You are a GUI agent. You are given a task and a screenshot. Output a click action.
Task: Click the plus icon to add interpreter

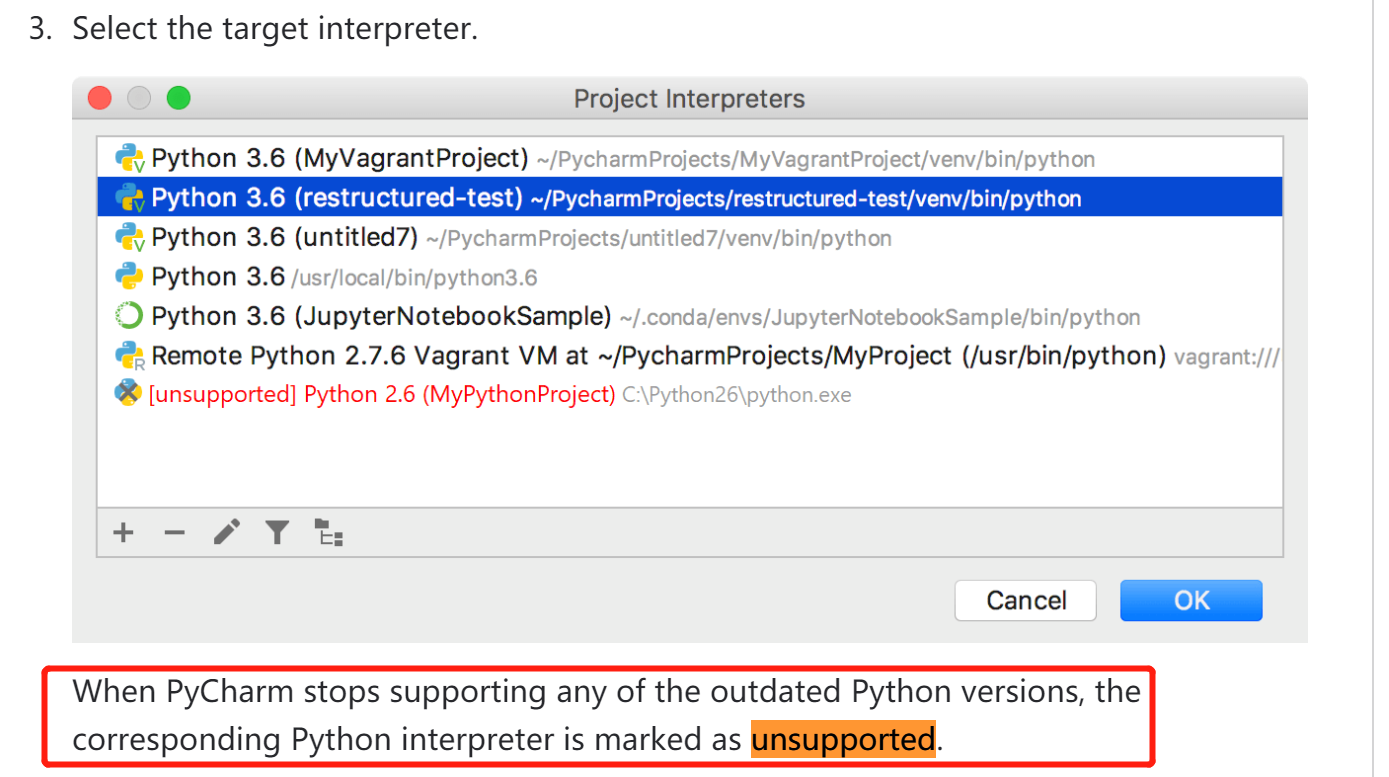[x=123, y=532]
